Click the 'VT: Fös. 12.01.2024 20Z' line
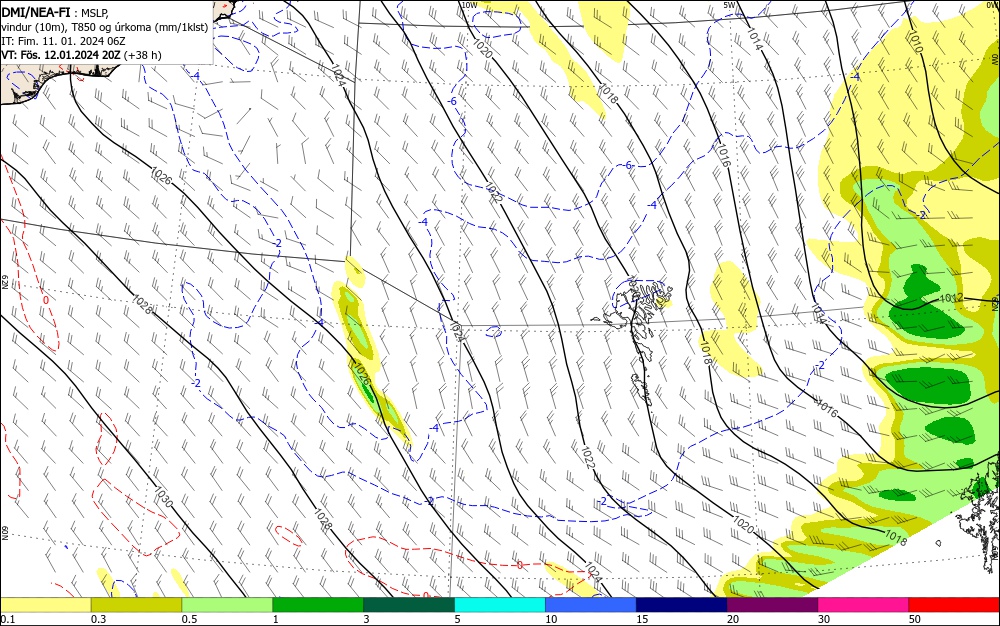 coord(81,55)
